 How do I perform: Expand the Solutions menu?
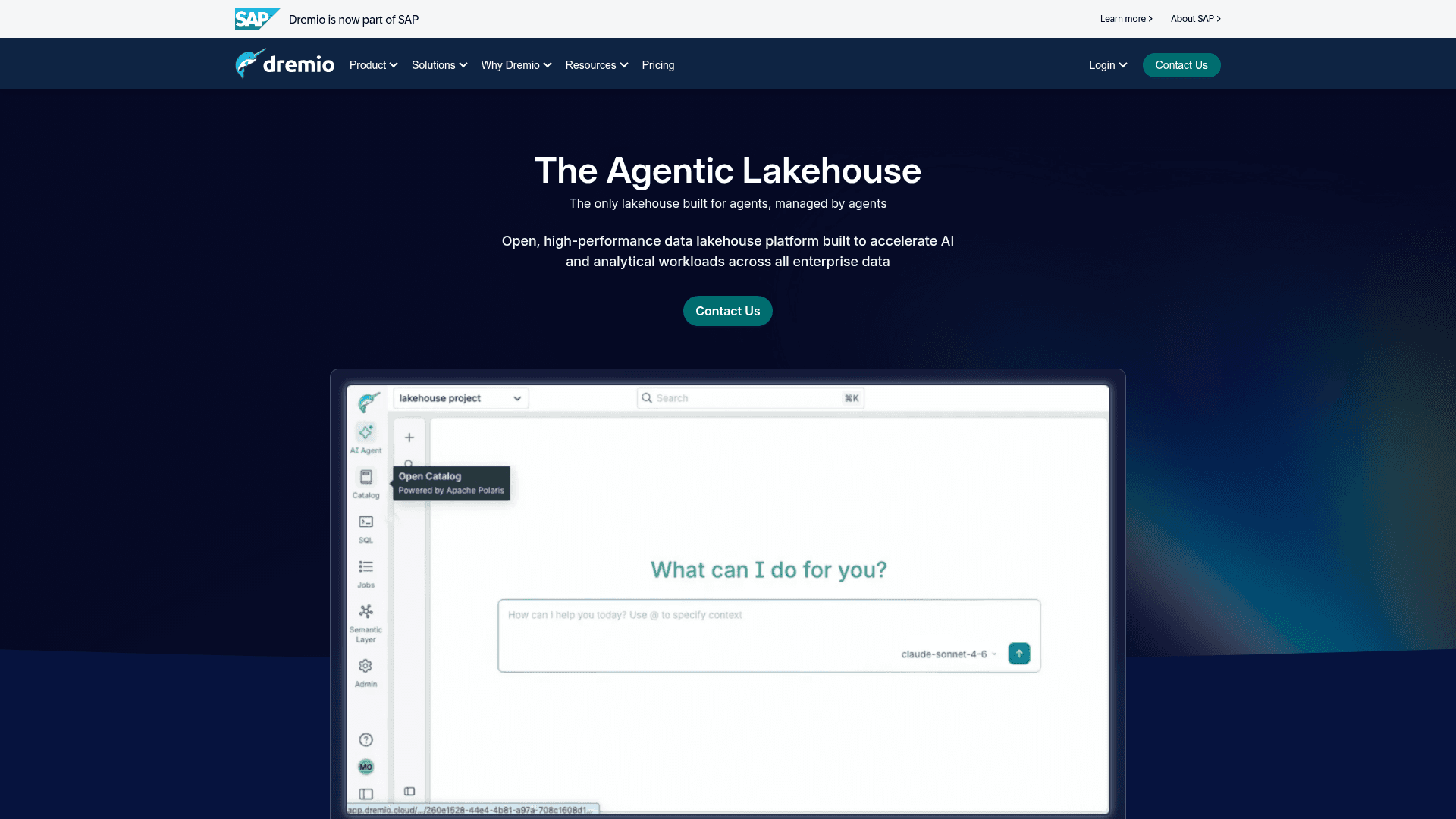click(439, 65)
